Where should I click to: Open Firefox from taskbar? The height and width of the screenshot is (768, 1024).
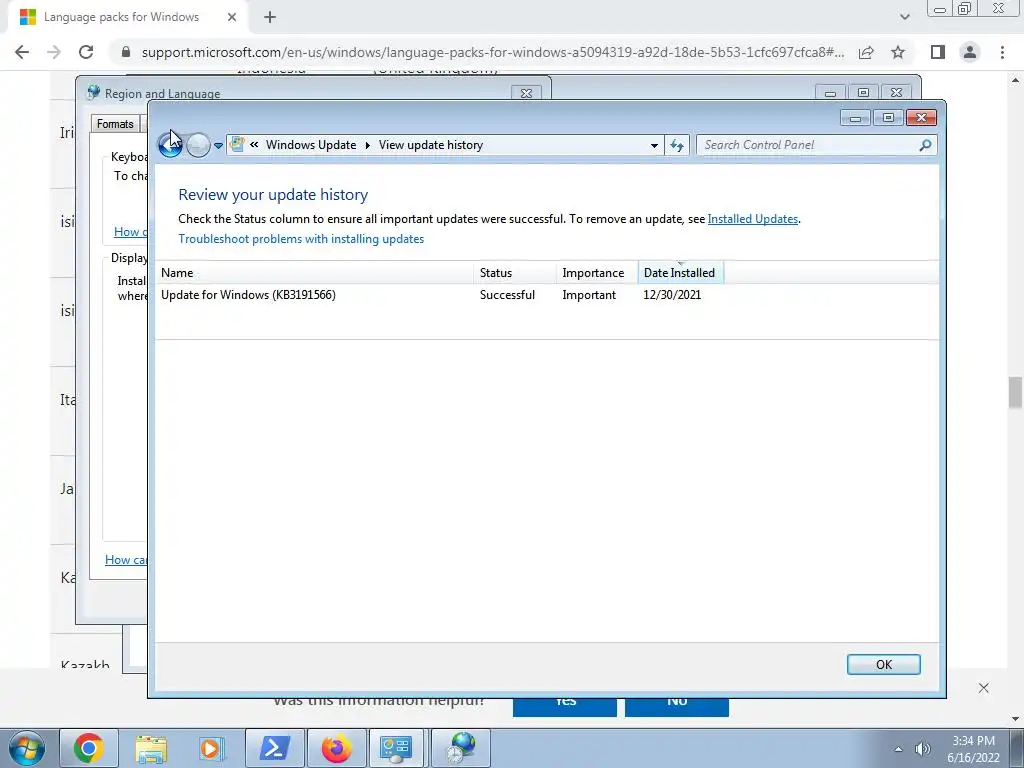[x=336, y=748]
